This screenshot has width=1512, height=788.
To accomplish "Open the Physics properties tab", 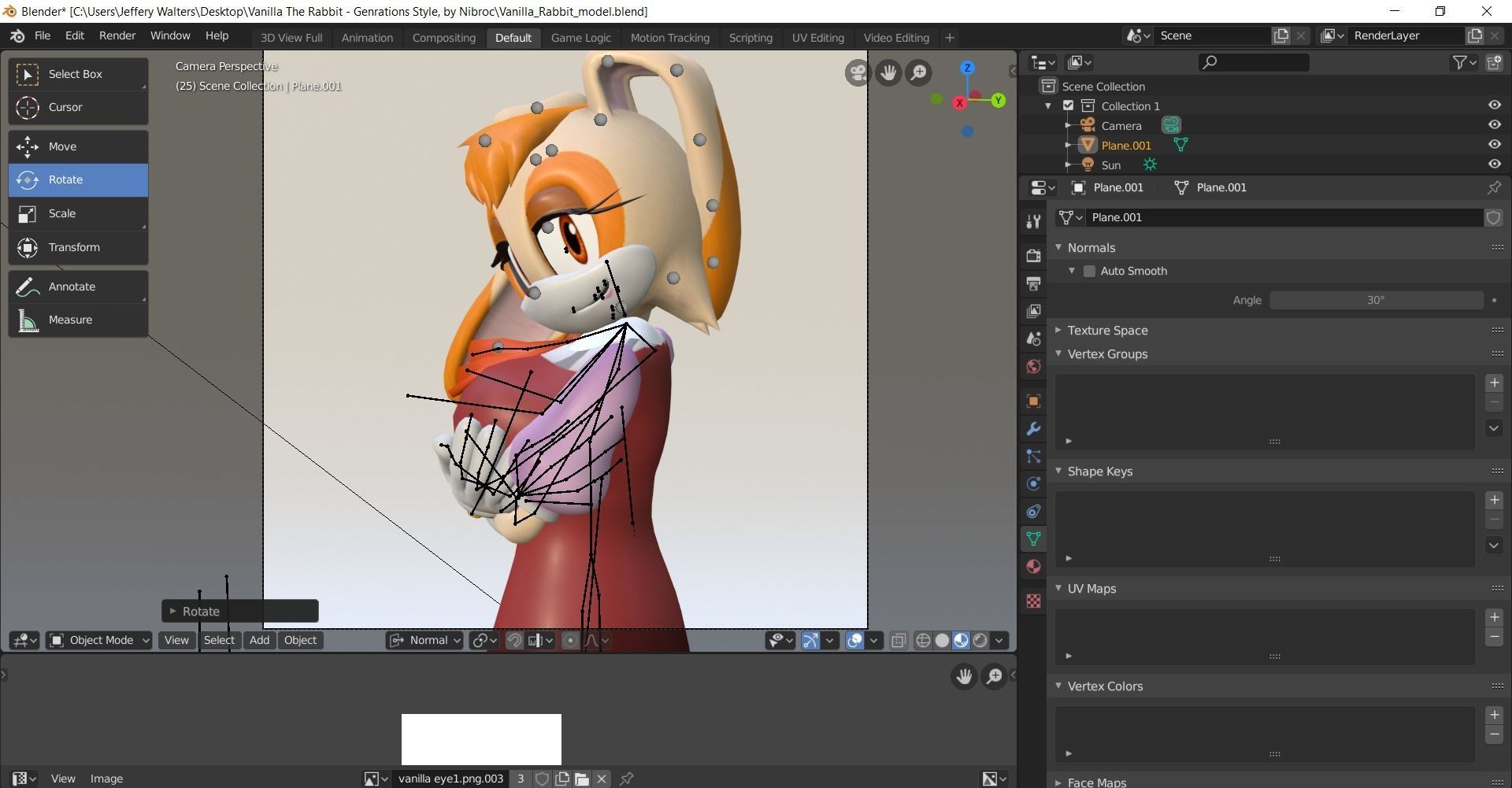I will point(1033,484).
